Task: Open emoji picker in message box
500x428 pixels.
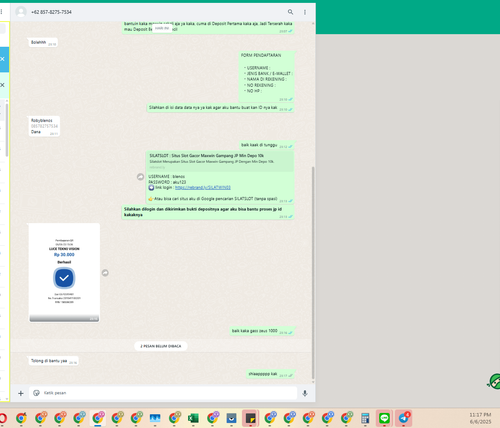Action: tap(36, 393)
